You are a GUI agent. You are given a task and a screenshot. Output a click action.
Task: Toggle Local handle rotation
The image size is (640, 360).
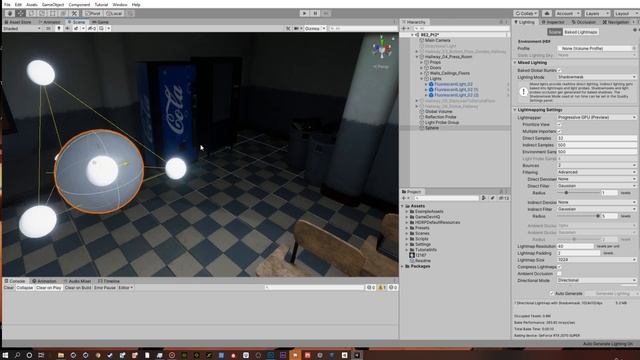114,13
